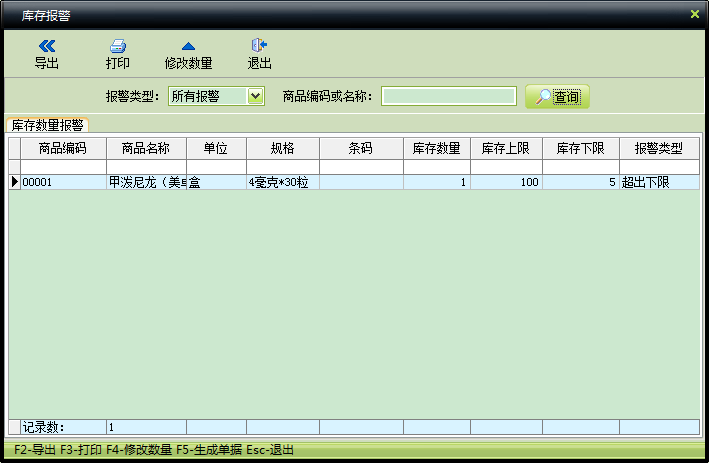709x463 pixels.
Task: Open the 报警类型 dropdown list
Action: pyautogui.click(x=255, y=96)
